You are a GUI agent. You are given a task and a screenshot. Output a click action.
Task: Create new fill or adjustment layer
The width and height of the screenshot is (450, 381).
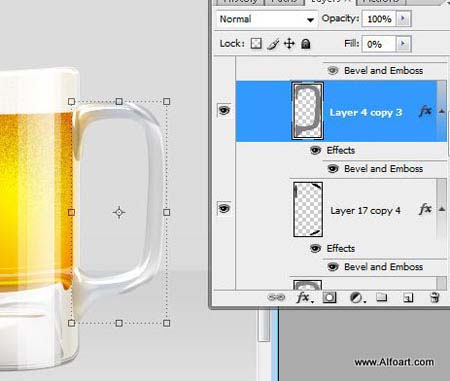[357, 298]
